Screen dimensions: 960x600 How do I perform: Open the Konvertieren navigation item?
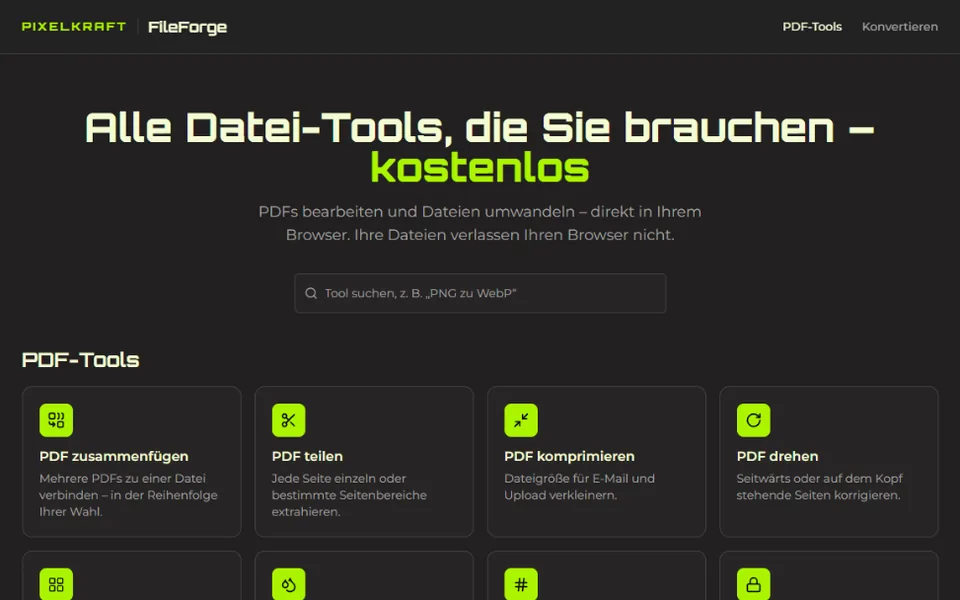click(x=899, y=27)
